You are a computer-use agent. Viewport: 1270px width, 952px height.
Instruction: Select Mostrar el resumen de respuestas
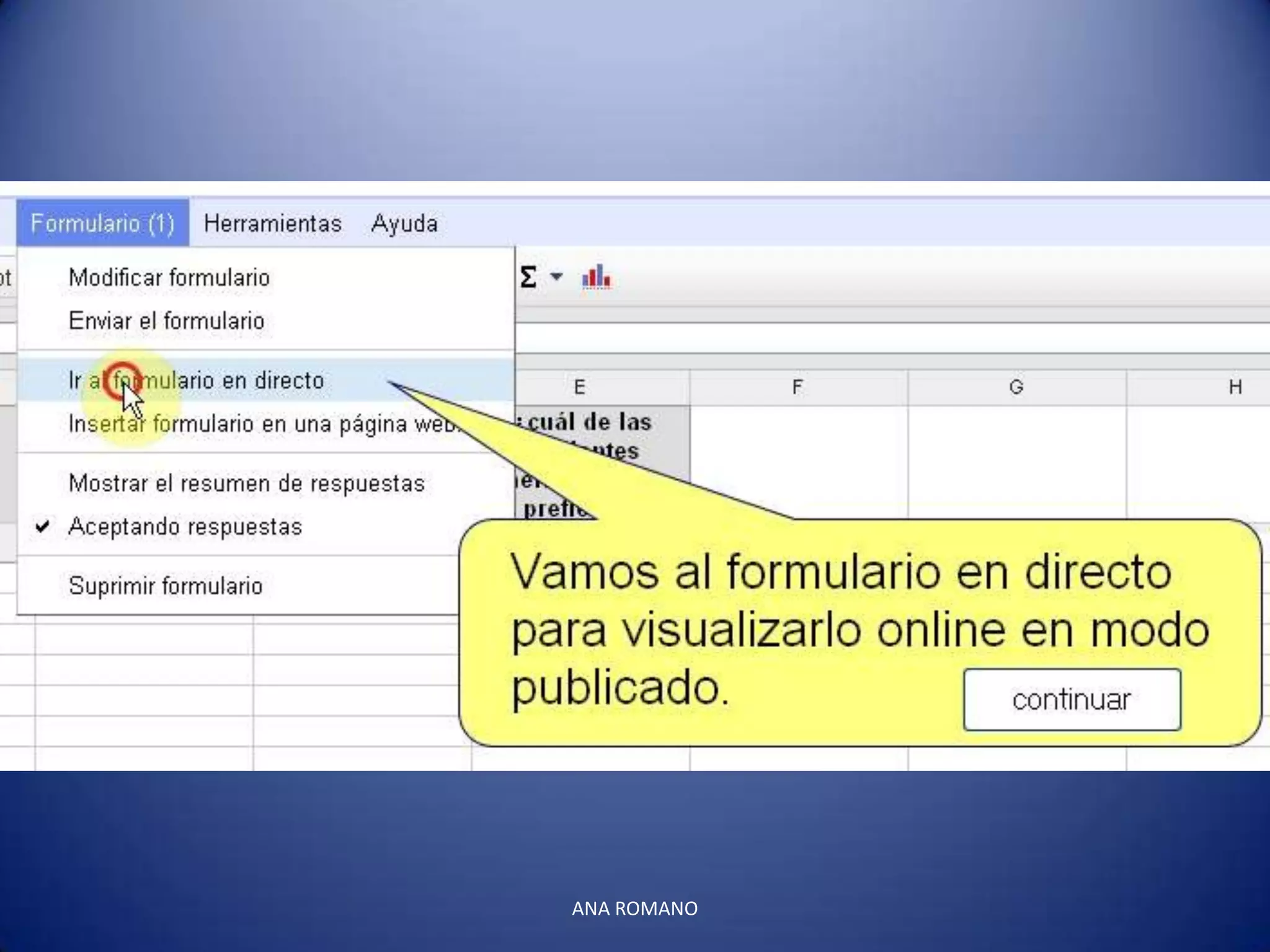coord(247,483)
